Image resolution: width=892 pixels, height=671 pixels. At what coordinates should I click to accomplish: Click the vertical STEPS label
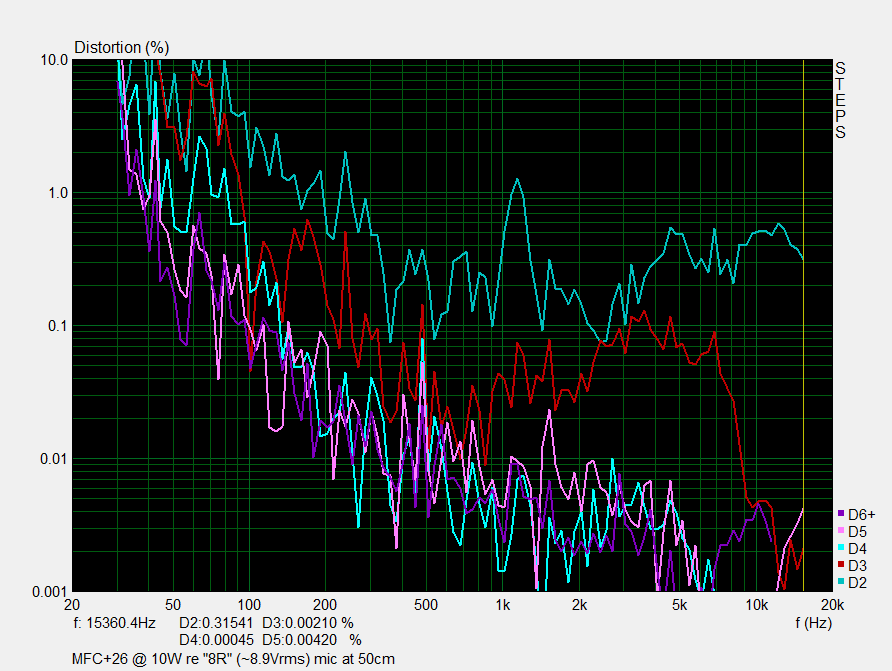840,100
